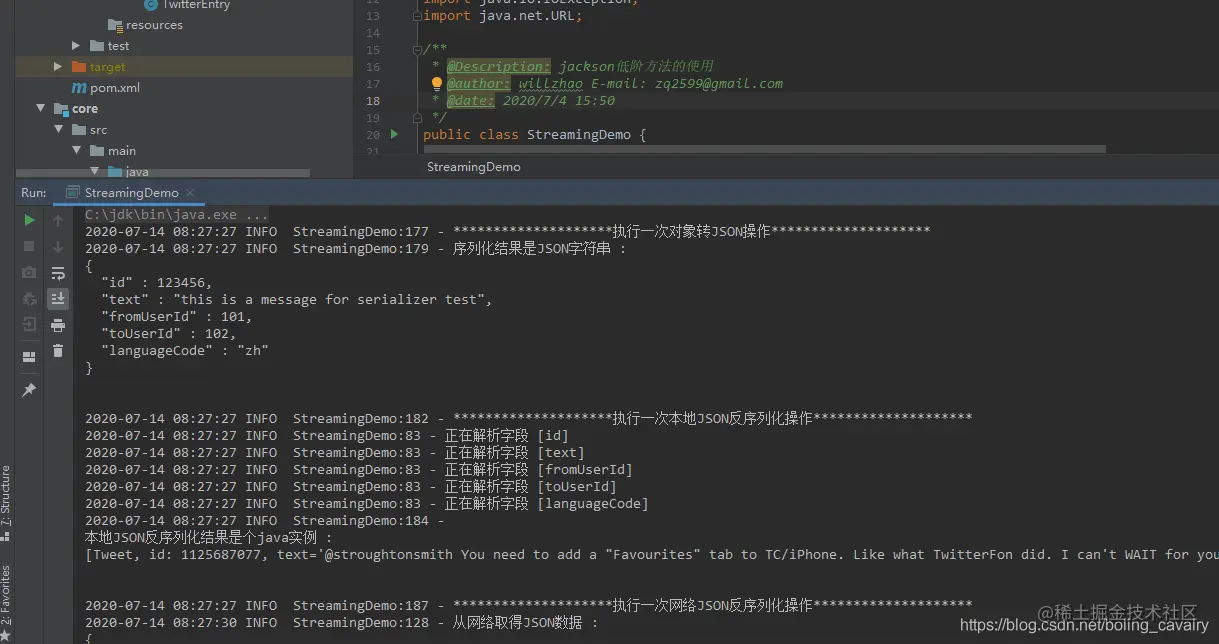Viewport: 1219px width, 644px height.
Task: Click the Exit icon in Run toolbar
Action: (29, 324)
